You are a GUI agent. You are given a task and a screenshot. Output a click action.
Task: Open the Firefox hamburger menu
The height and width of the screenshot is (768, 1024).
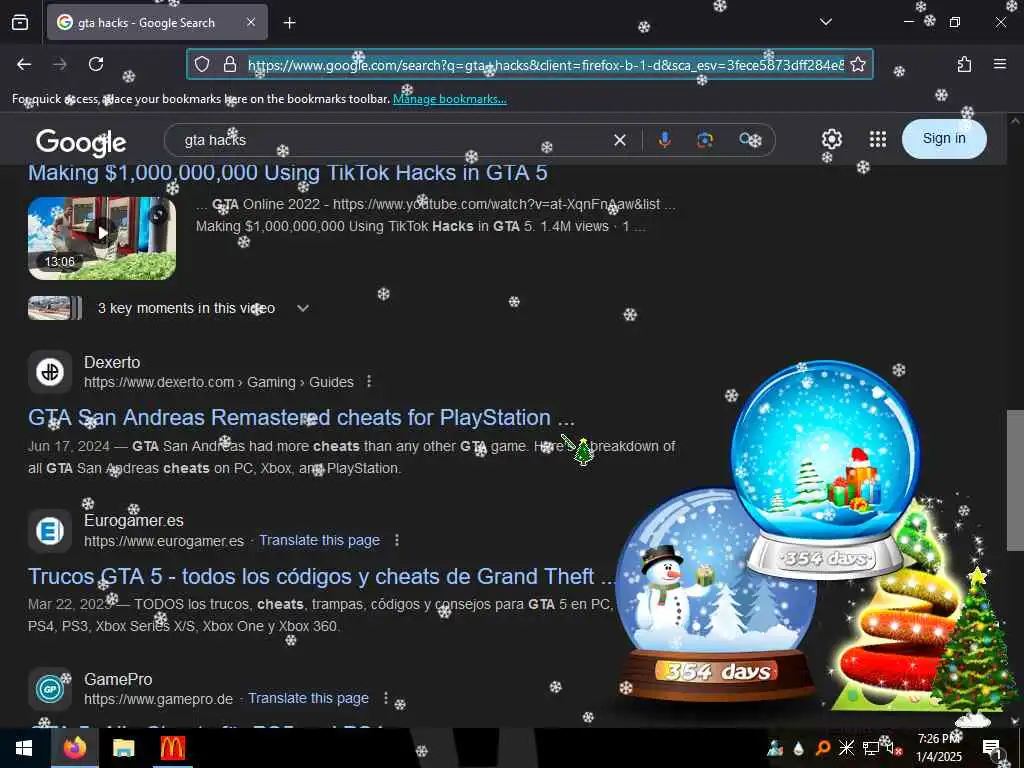pyautogui.click(x=1000, y=64)
